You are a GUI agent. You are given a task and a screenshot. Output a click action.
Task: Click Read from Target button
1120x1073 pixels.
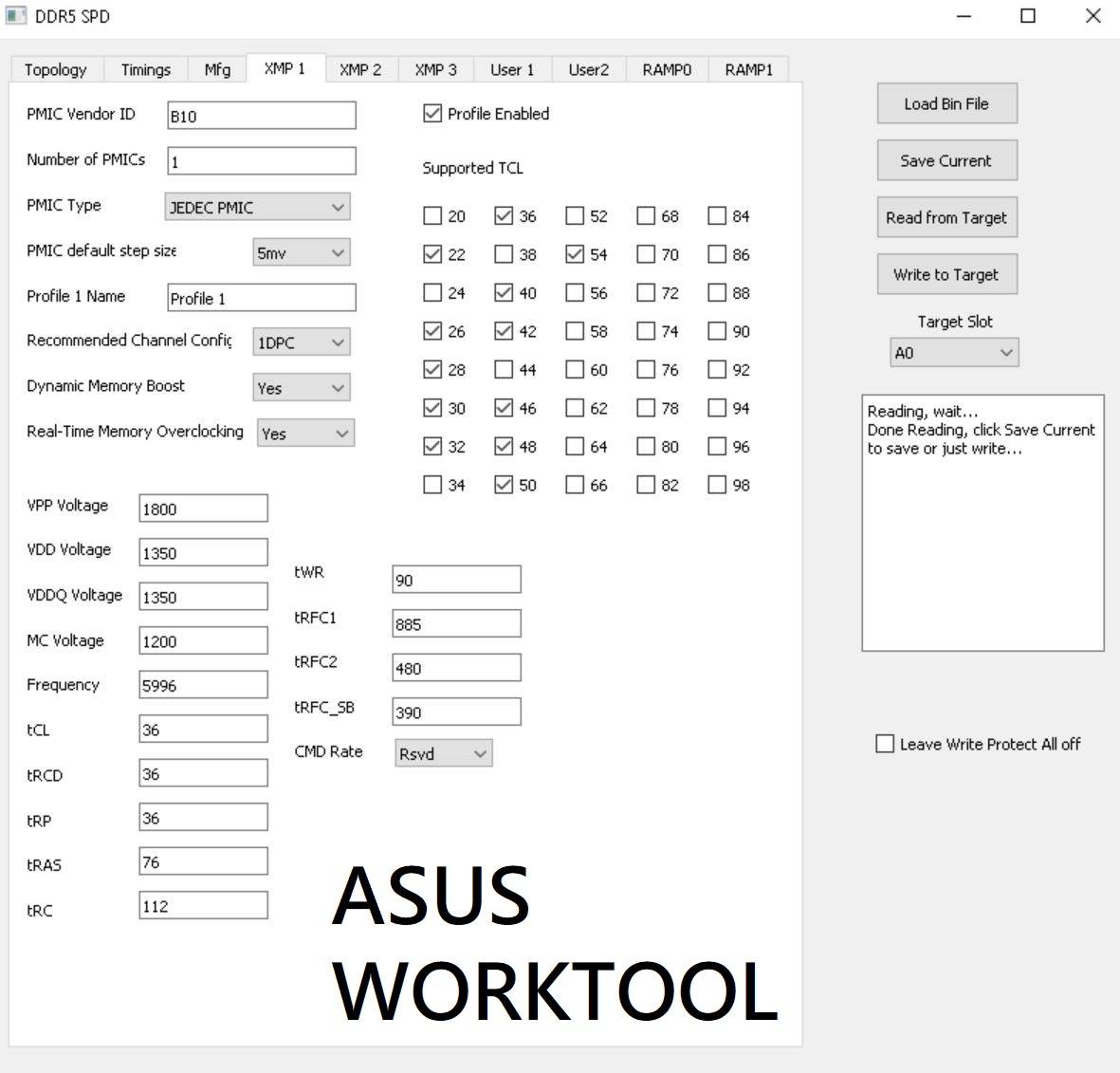tap(947, 217)
